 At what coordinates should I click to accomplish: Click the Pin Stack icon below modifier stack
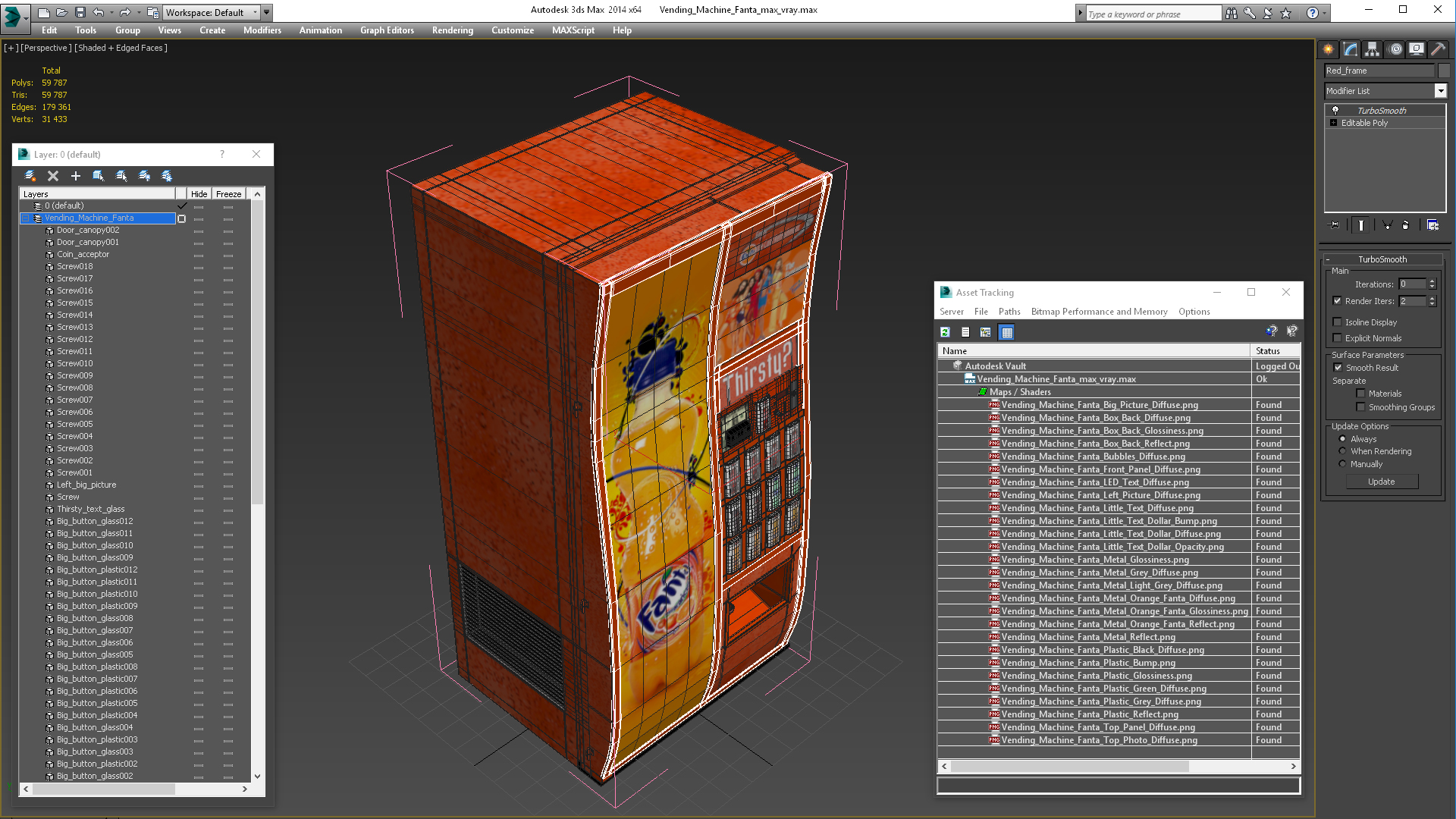[1335, 225]
